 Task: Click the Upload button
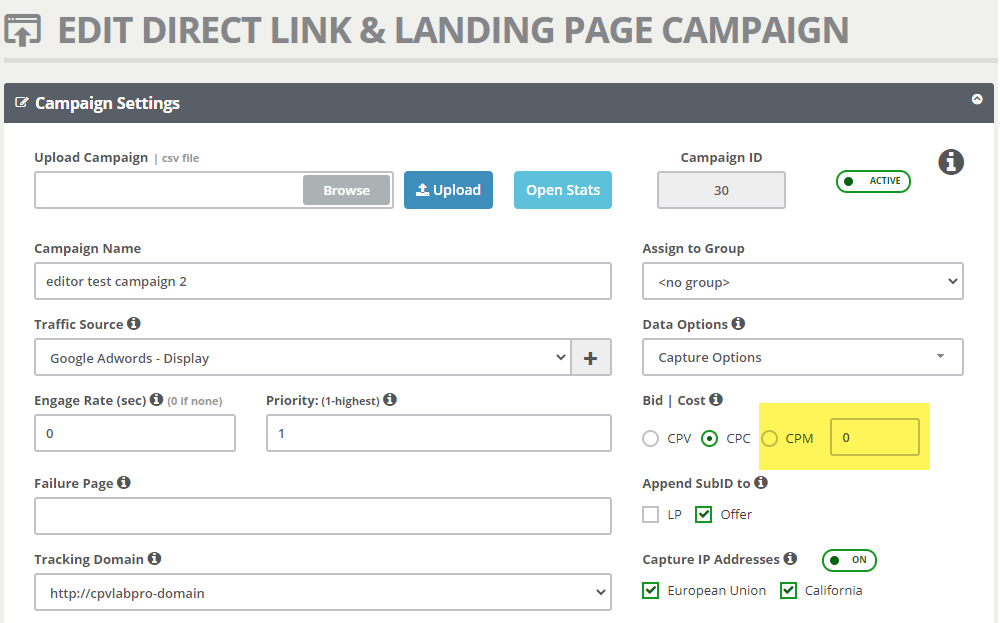[x=448, y=190]
